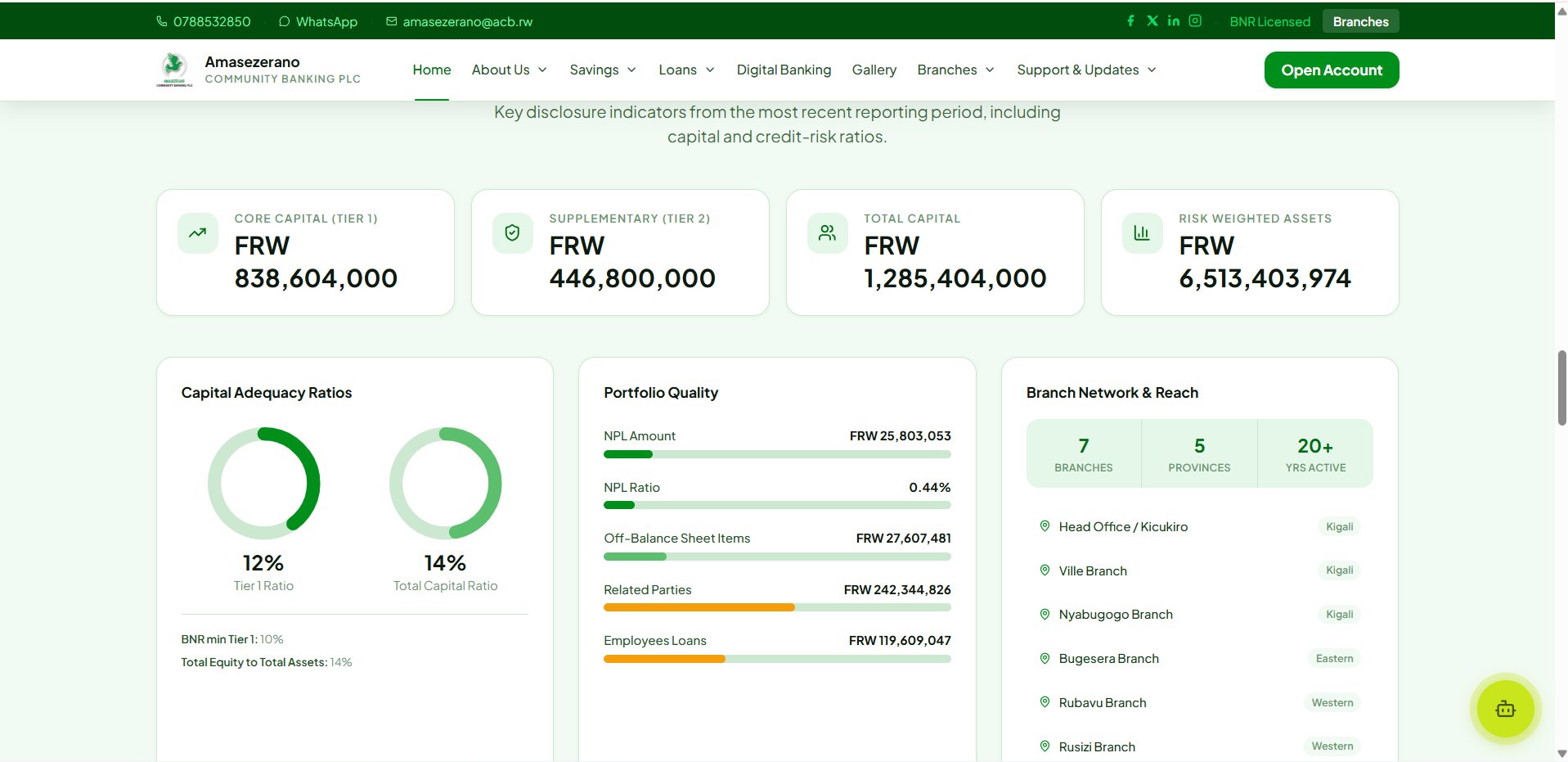Screen dimensions: 1568x762
Task: Select the Nyabugogo Branch row text
Action: click(x=1116, y=614)
